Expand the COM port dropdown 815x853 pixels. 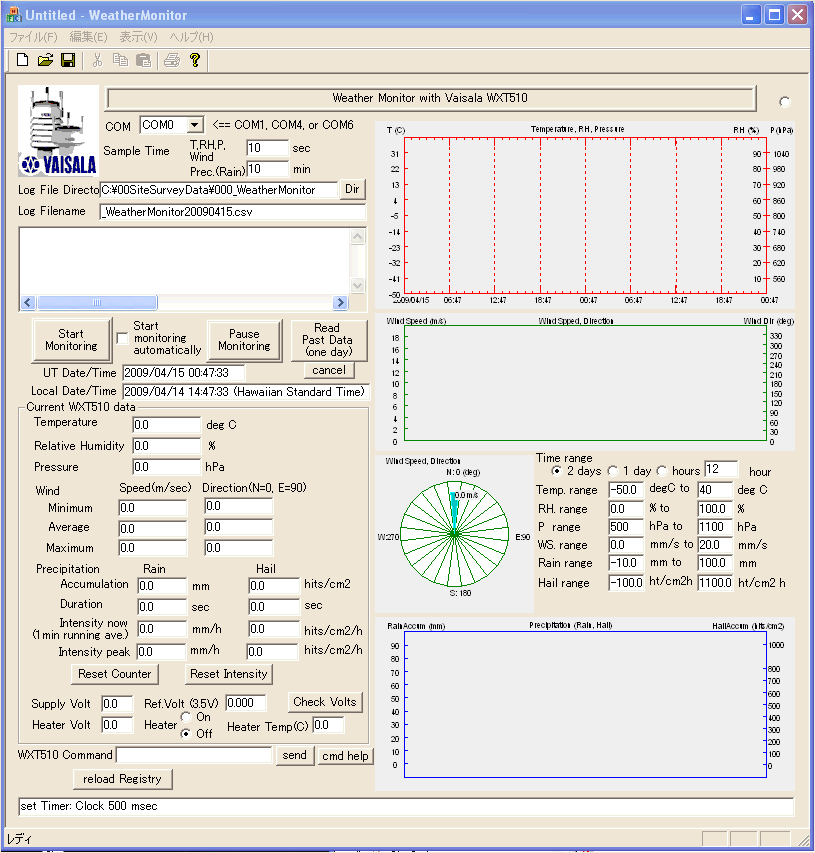click(x=194, y=125)
